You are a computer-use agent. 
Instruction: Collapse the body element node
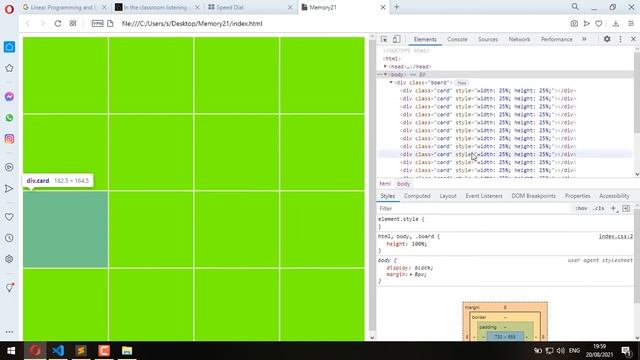pos(385,75)
